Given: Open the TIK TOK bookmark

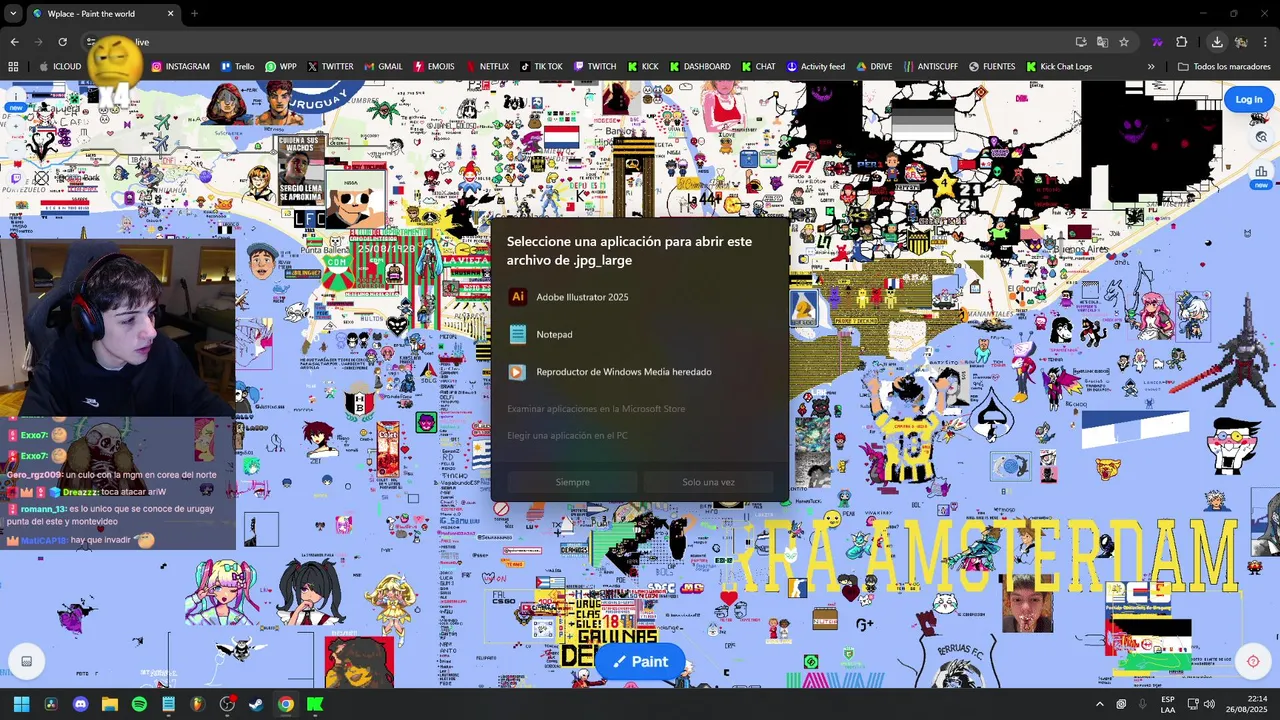Looking at the screenshot, I should (541, 67).
